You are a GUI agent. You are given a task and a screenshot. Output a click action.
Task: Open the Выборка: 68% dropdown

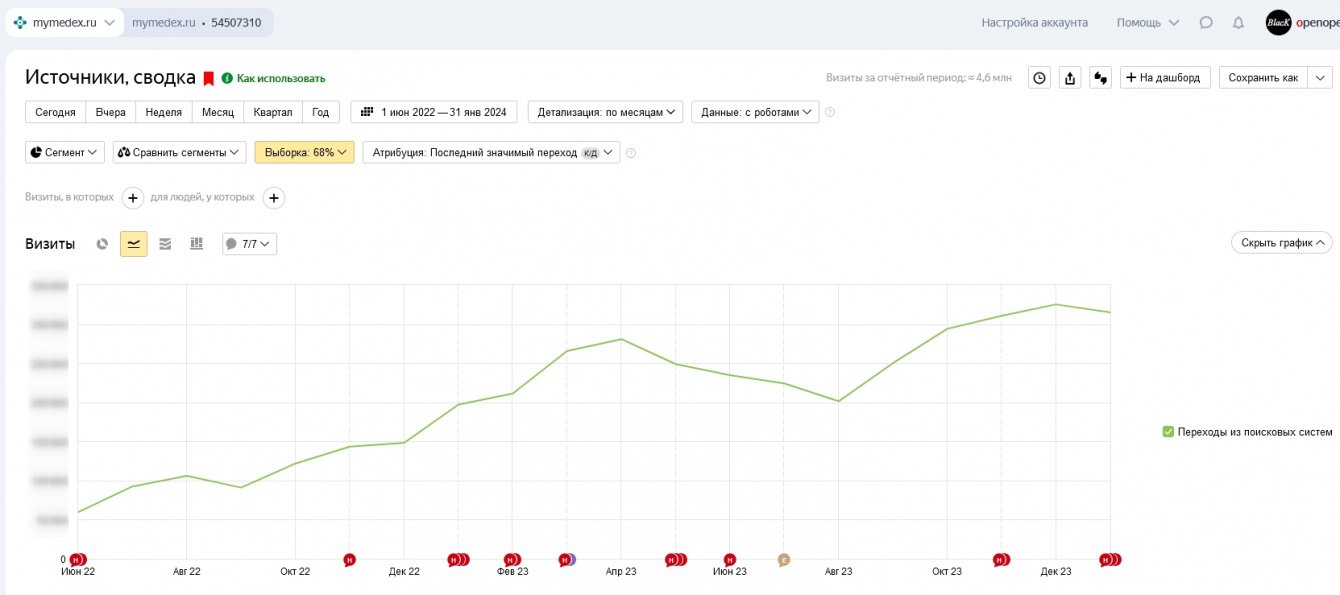click(305, 152)
